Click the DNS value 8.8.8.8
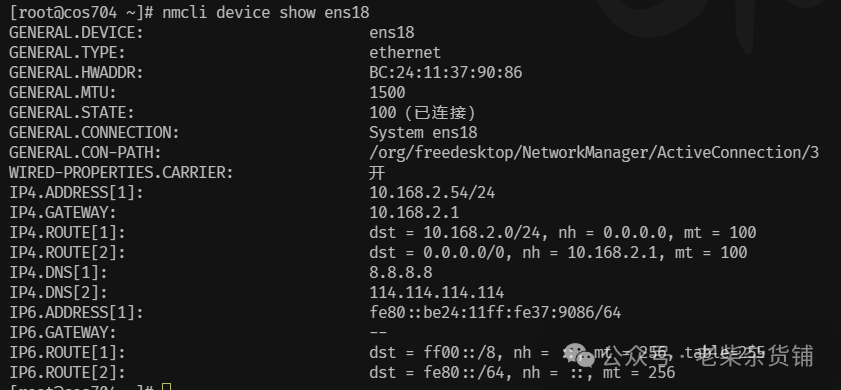This screenshot has width=841, height=390. [x=401, y=273]
